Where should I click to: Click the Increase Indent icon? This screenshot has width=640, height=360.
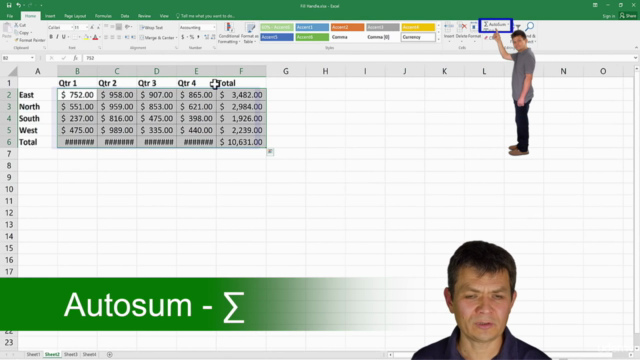133,37
